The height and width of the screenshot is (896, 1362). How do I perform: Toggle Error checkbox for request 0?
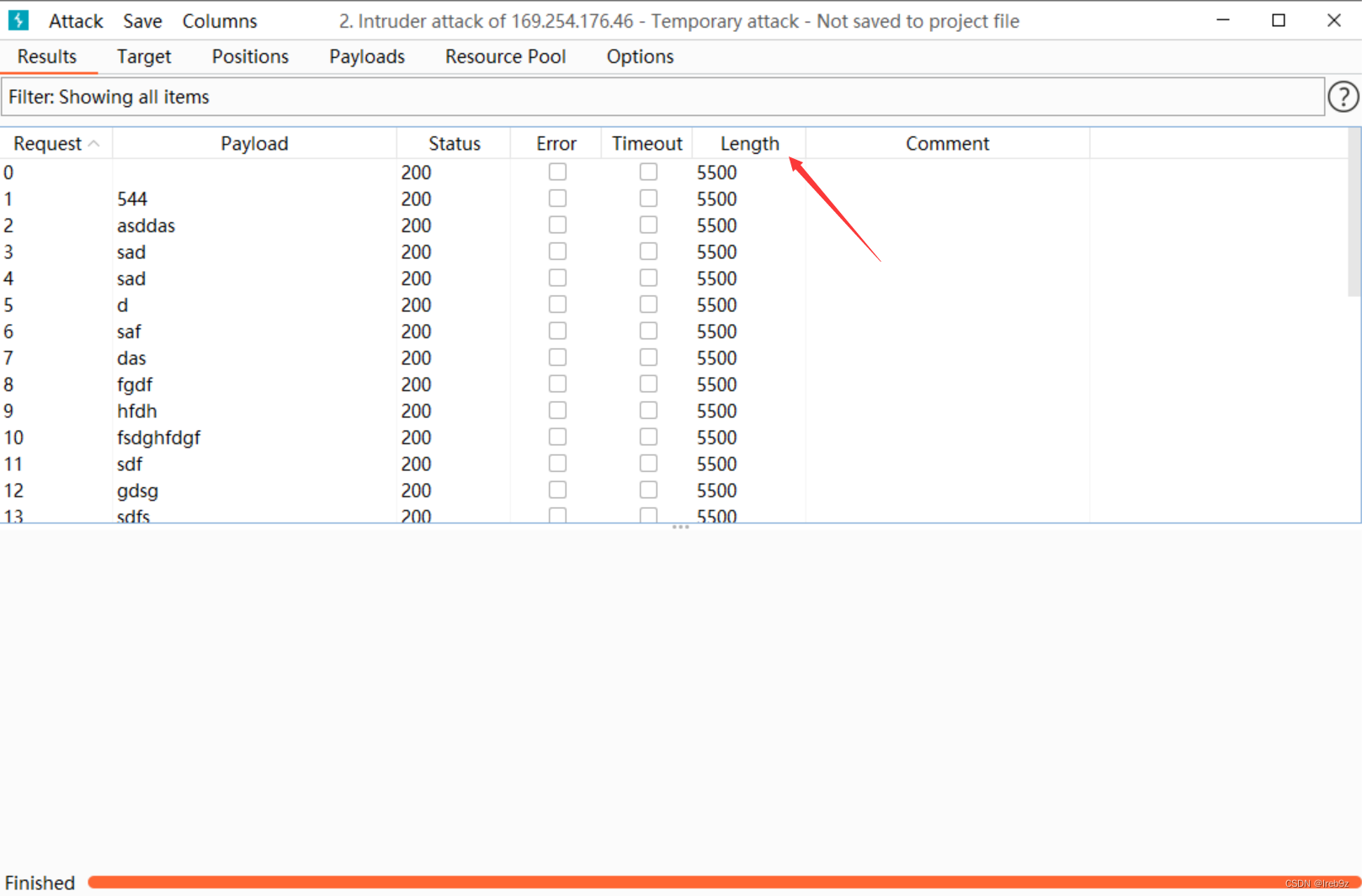(x=557, y=172)
